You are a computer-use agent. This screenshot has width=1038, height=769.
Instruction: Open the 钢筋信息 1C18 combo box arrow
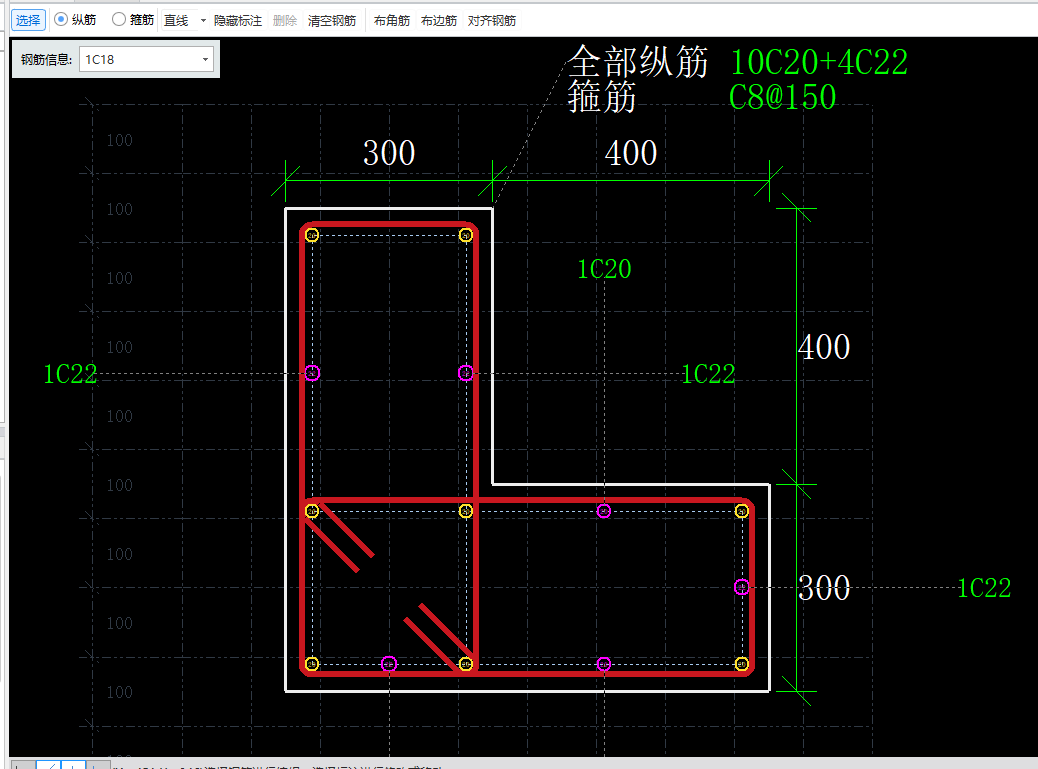[205, 60]
